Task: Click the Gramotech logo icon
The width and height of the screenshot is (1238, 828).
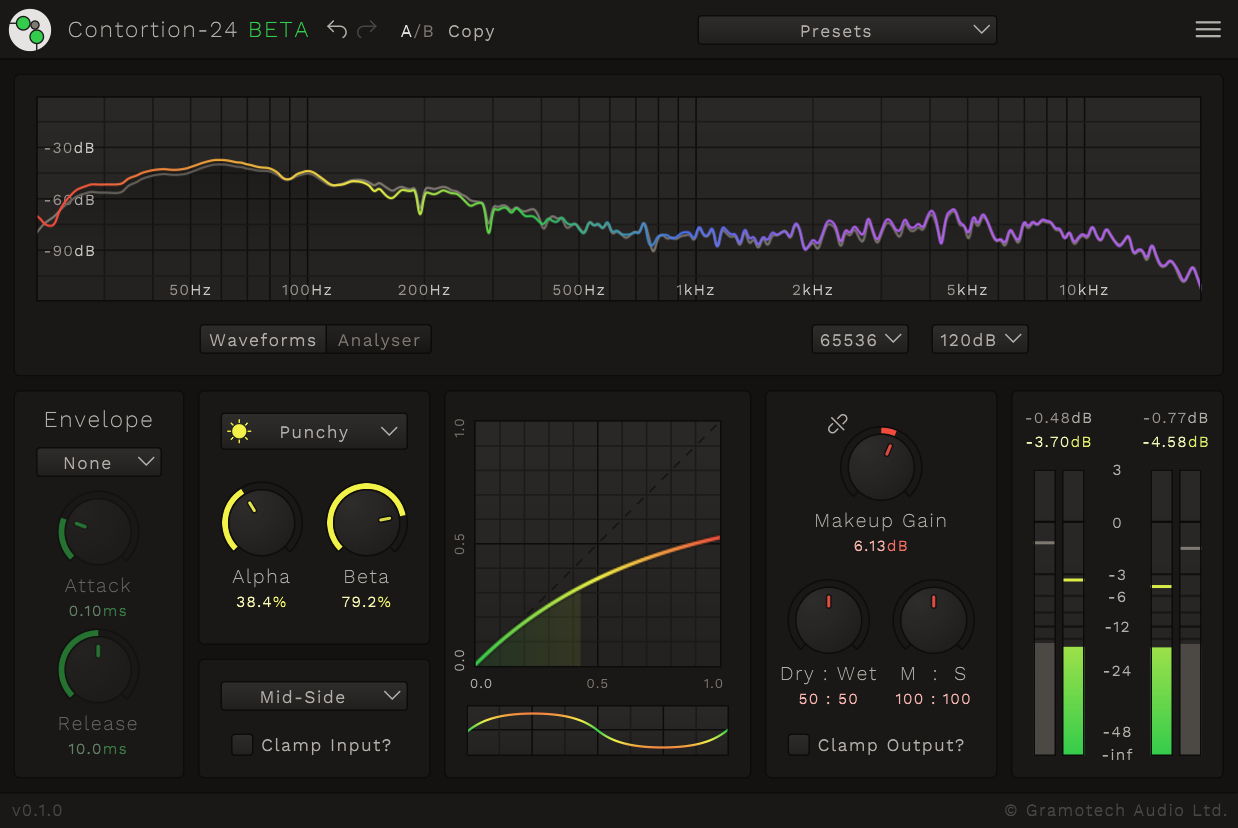Action: pos(29,30)
